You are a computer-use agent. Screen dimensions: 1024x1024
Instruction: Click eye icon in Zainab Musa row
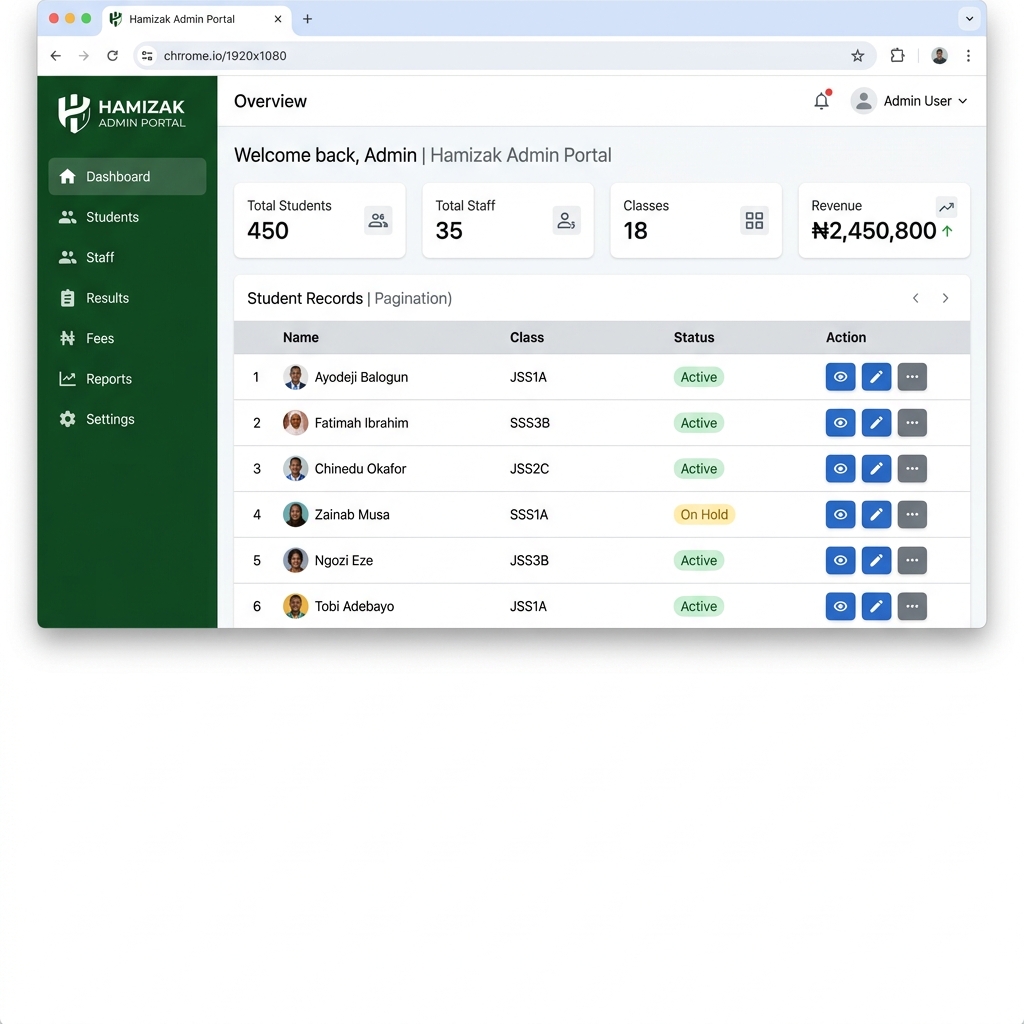point(840,514)
